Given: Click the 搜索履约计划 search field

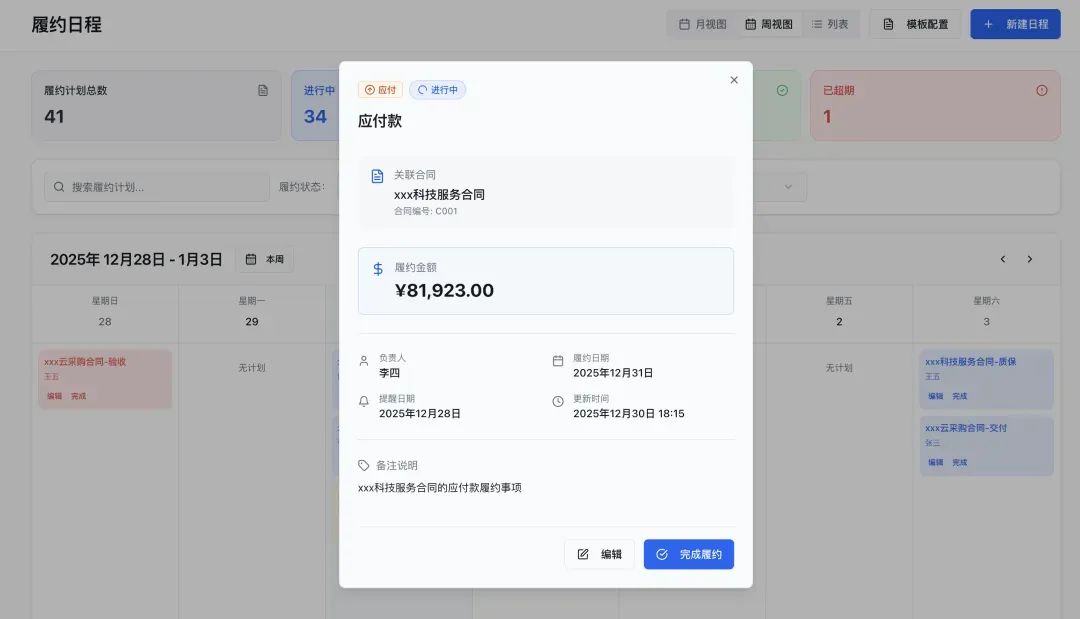Looking at the screenshot, I should point(157,187).
